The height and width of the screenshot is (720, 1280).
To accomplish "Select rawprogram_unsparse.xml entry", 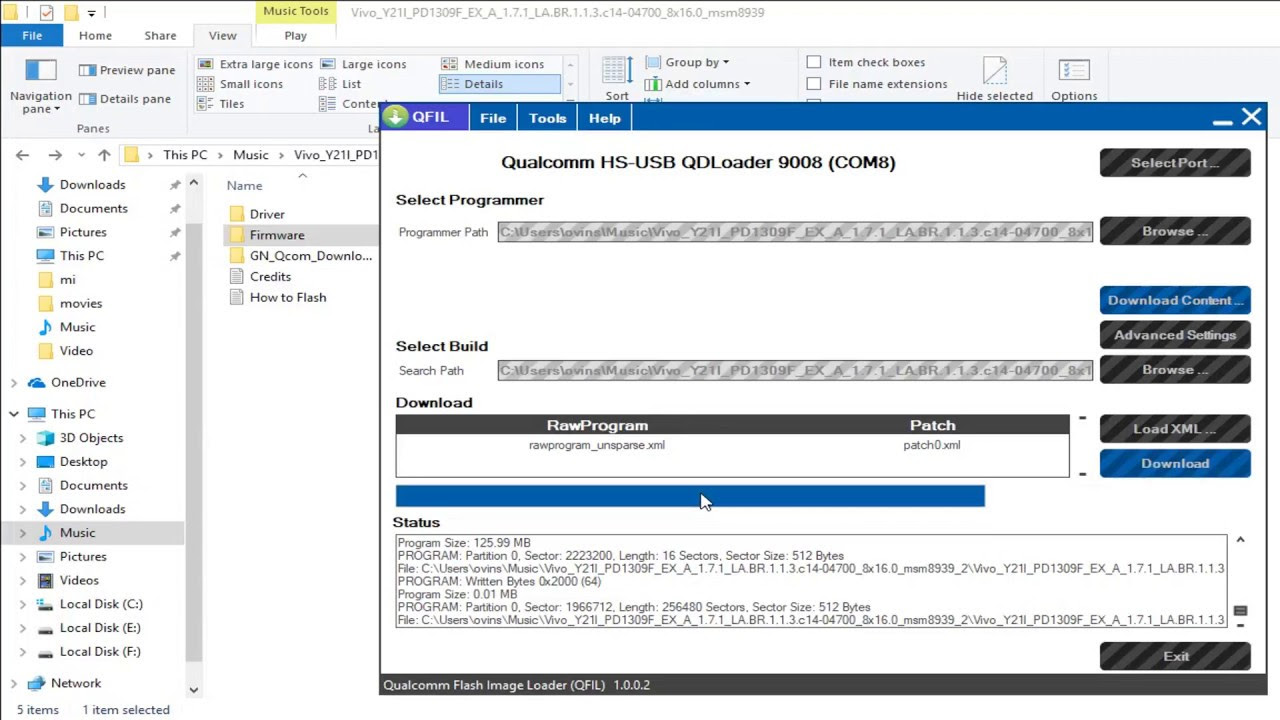I will tap(597, 445).
